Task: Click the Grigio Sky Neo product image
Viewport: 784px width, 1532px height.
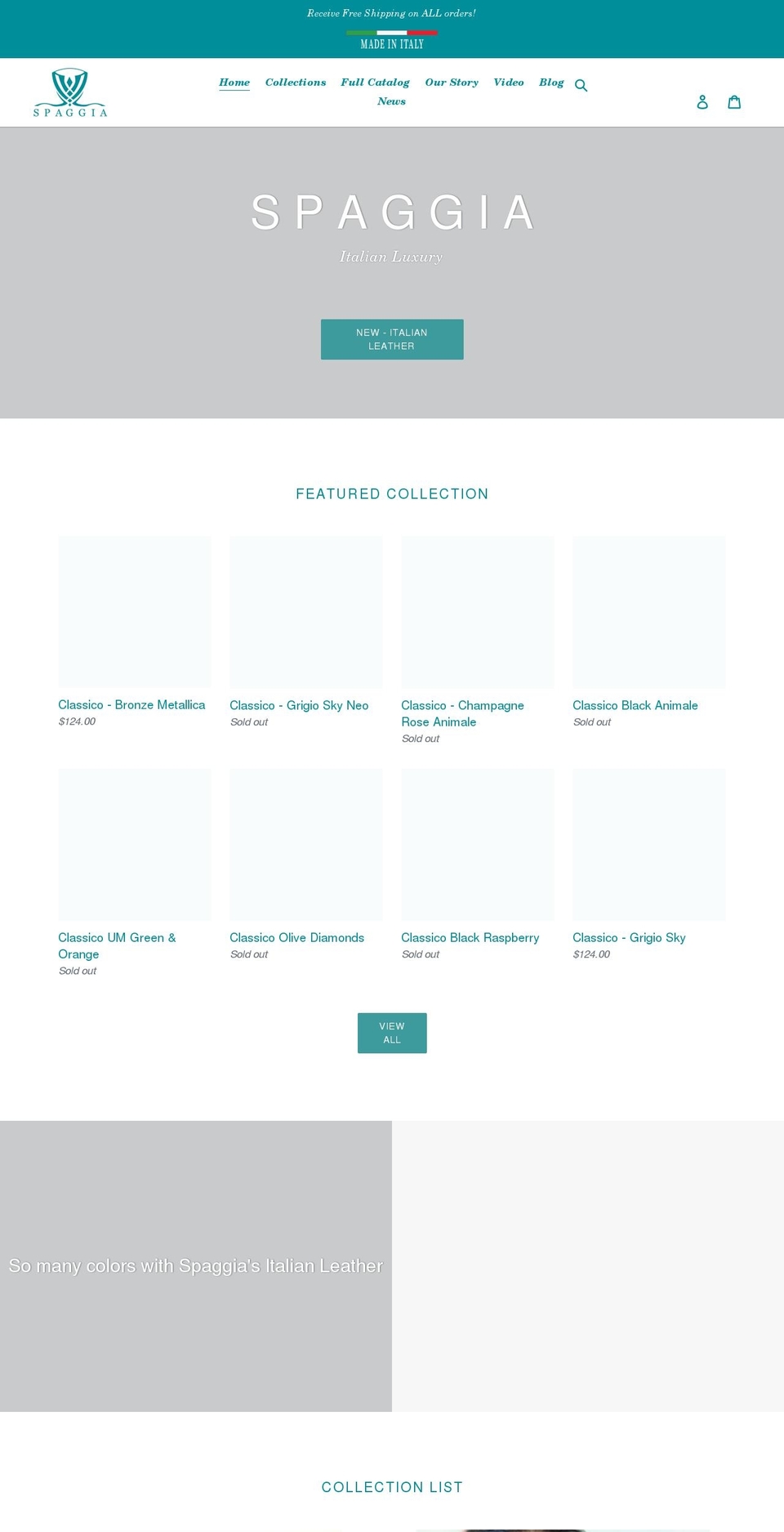Action: [306, 612]
